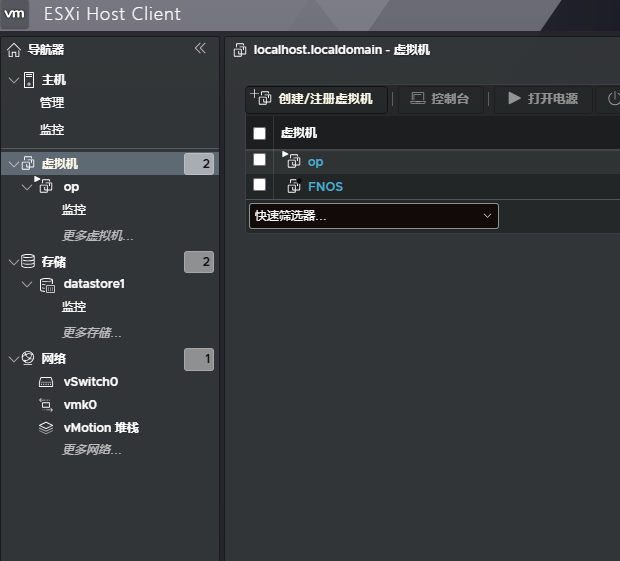Click the 导航器 title text
This screenshot has height=561, width=620.
(46, 50)
